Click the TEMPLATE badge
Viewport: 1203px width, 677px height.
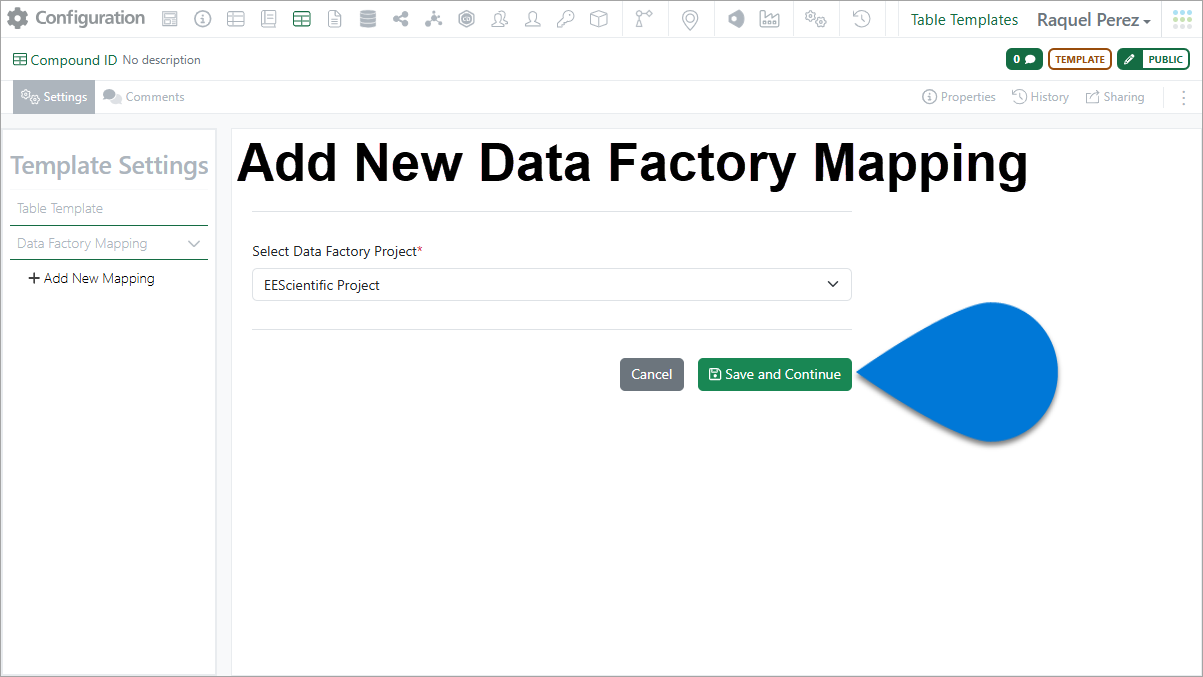[x=1080, y=59]
